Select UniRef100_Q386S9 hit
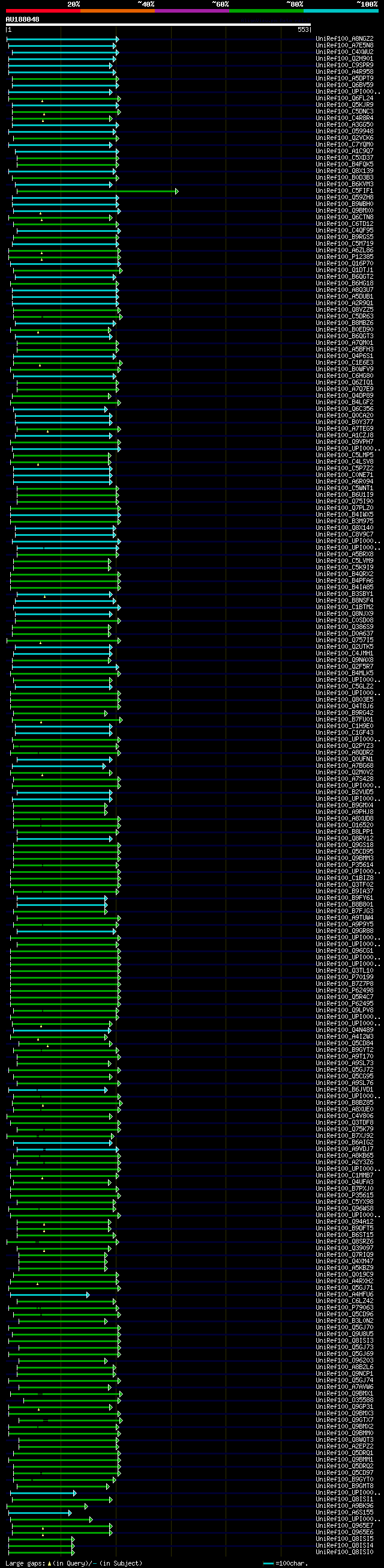The image size is (384, 1568). tap(344, 627)
